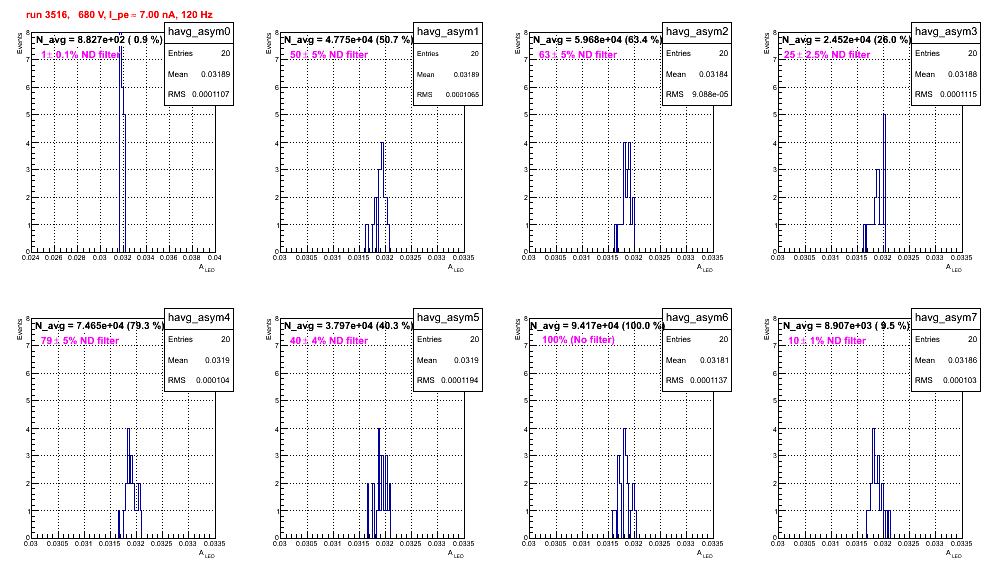Click the magenta 25± 2.5% ND filter text
This screenshot has height=572, width=996.
click(827, 55)
